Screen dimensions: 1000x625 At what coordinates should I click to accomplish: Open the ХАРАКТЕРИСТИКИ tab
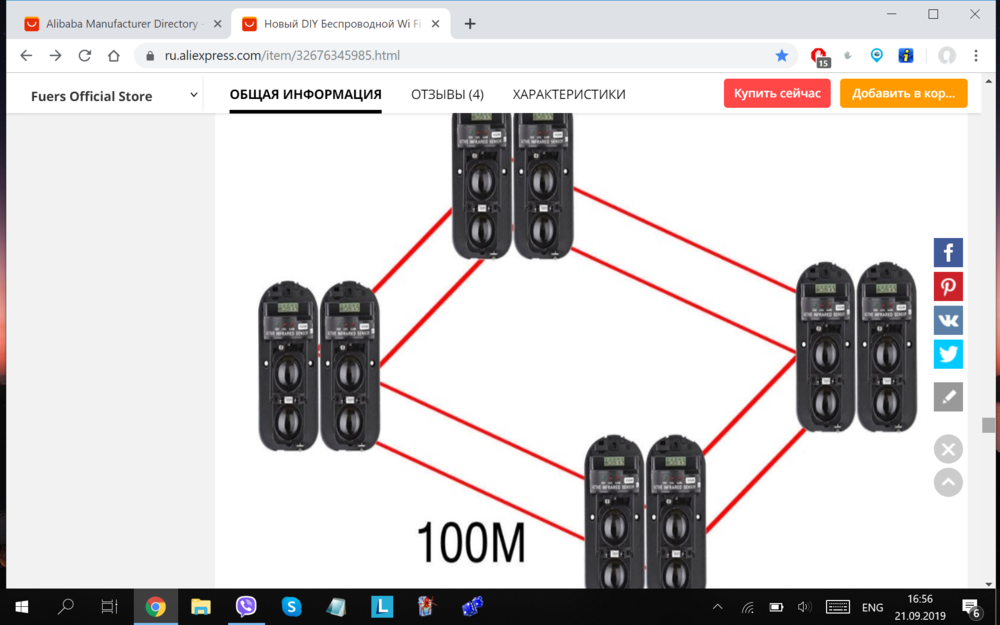[568, 94]
